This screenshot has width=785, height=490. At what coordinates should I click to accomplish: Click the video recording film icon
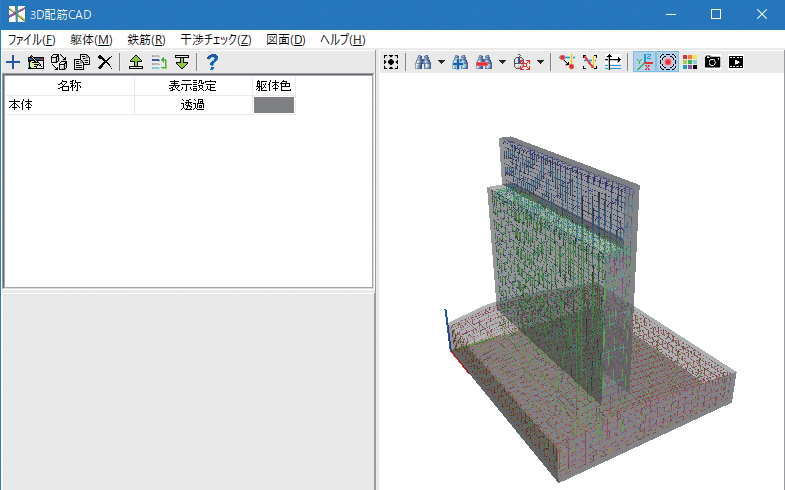736,62
